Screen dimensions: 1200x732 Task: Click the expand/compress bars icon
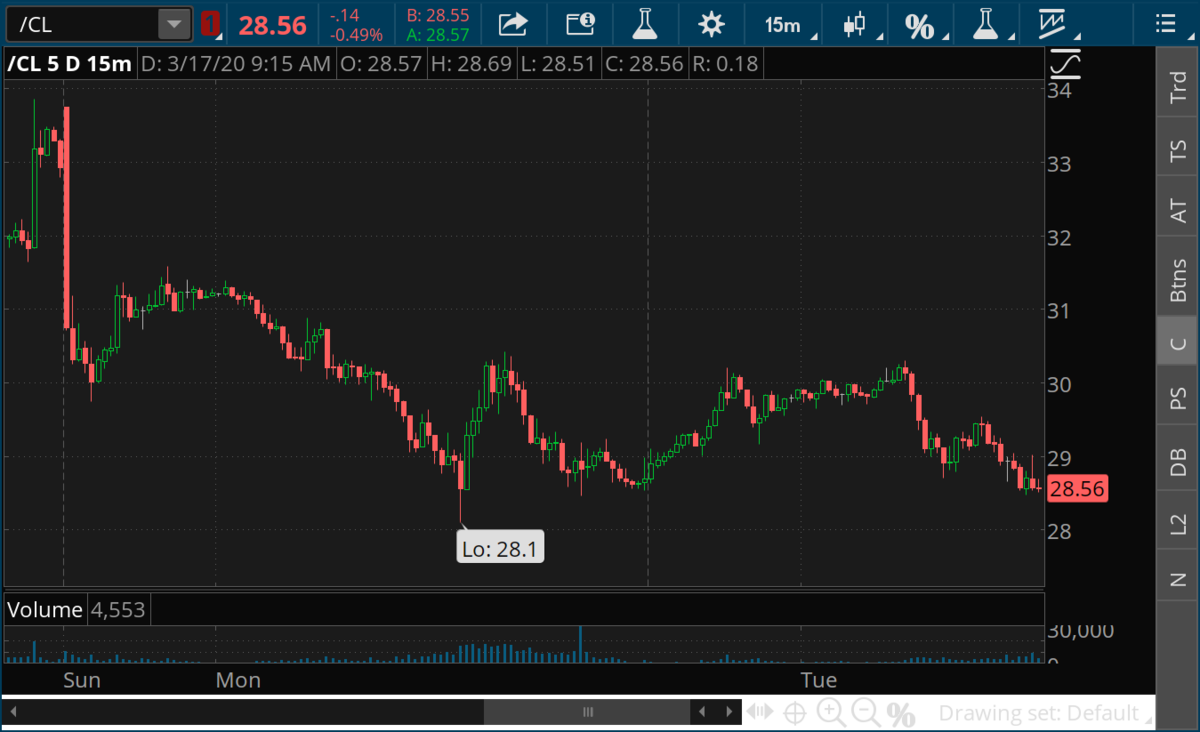(760, 712)
